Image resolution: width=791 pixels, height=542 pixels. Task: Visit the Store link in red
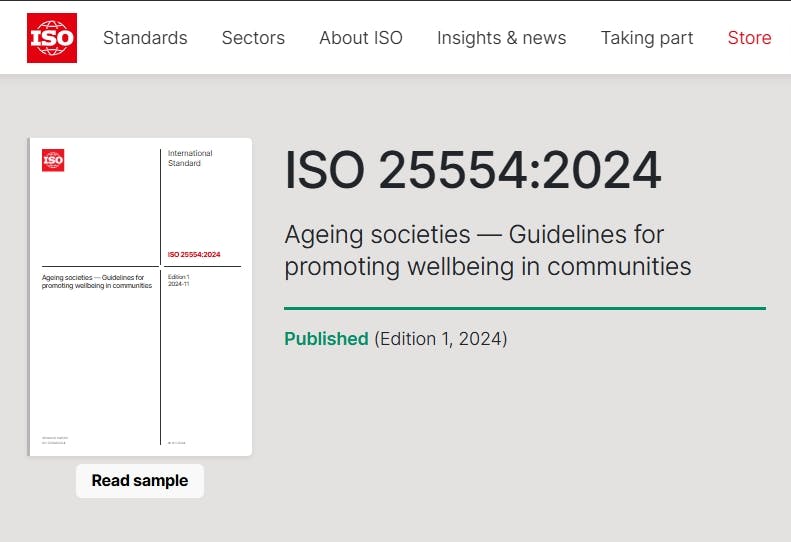coord(749,38)
